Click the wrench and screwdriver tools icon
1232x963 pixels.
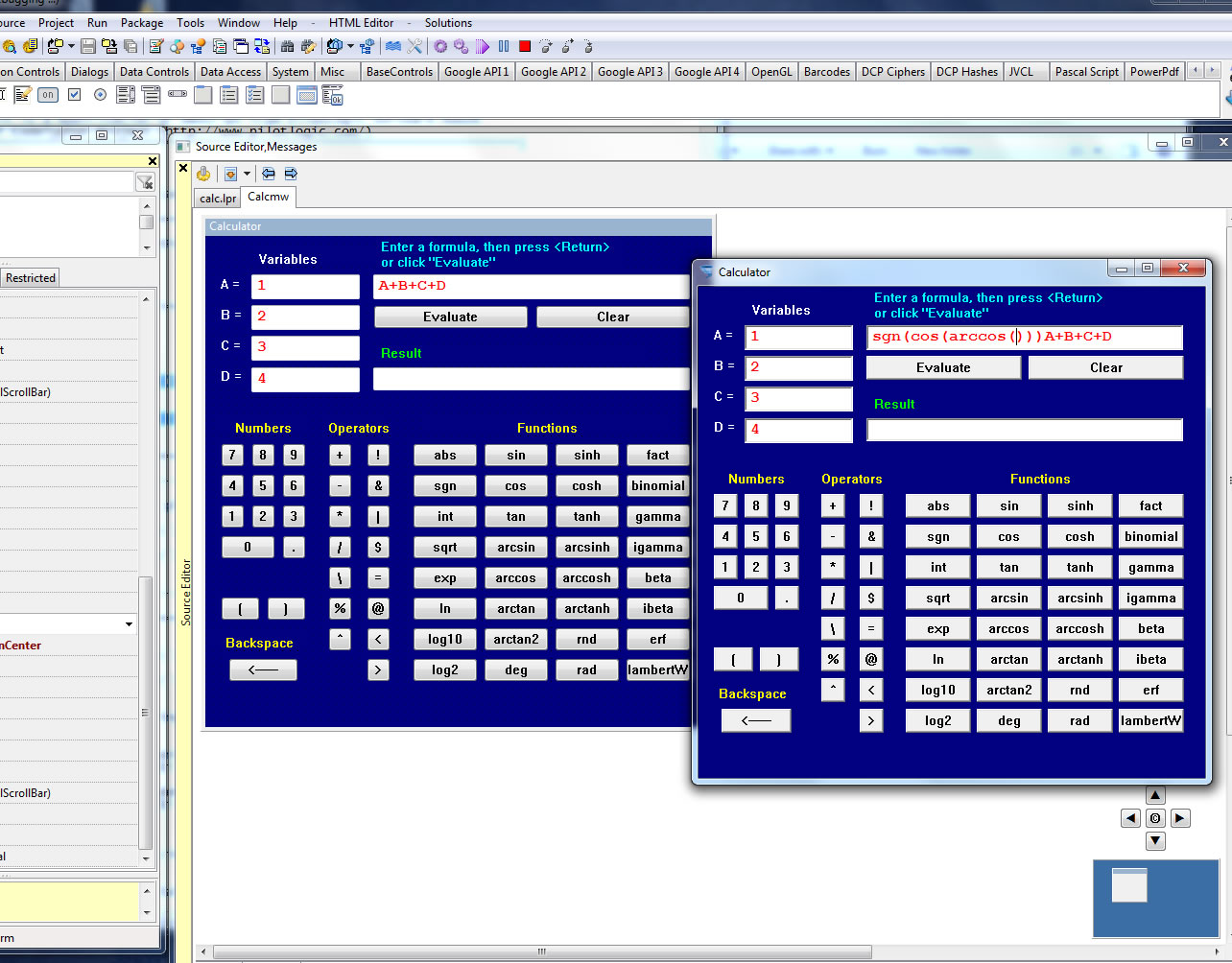(x=415, y=46)
